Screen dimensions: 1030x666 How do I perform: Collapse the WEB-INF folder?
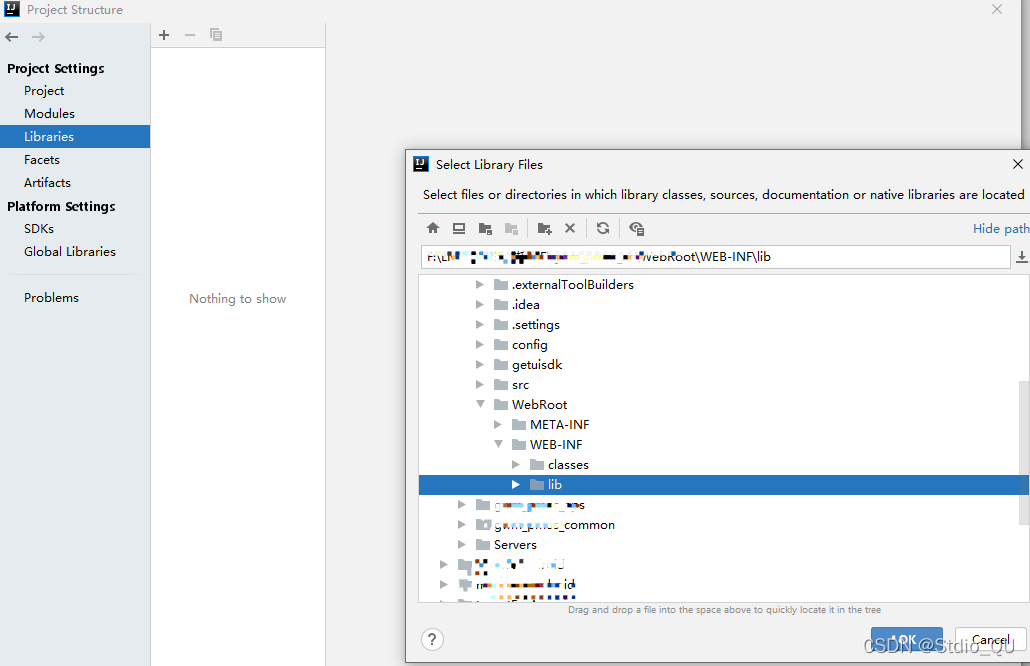click(x=499, y=444)
